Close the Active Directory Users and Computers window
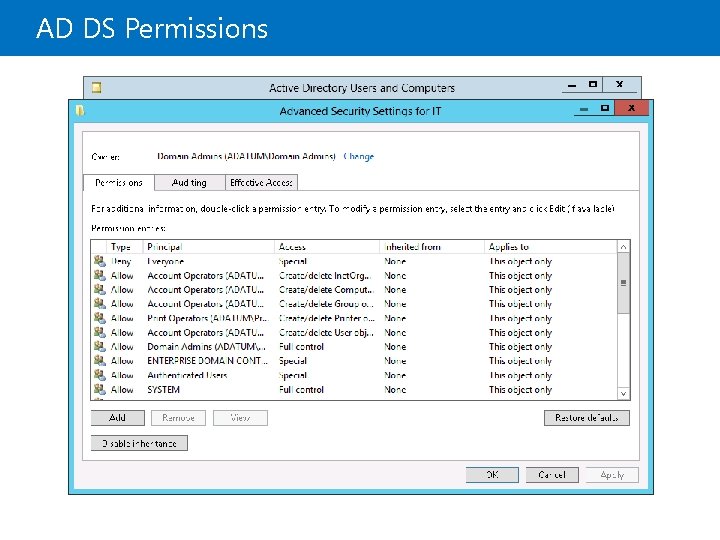This screenshot has width=720, height=540. 619,84
